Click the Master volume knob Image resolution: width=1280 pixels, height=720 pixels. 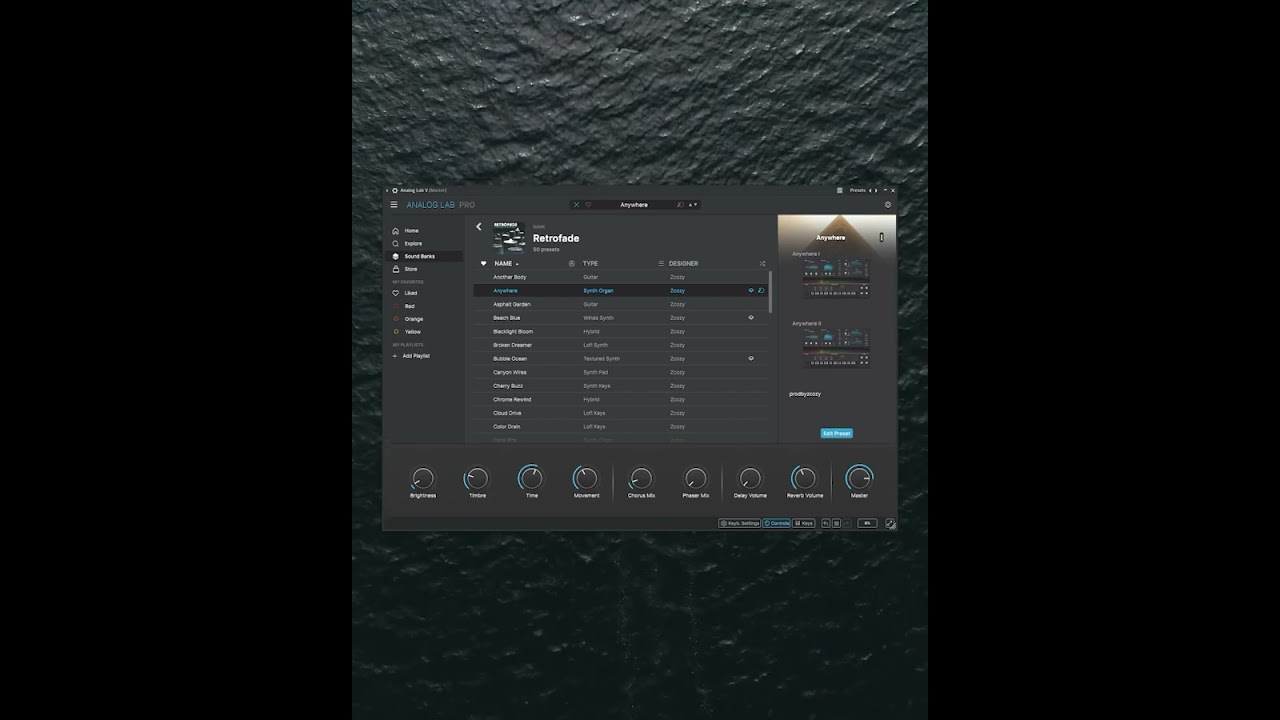click(859, 479)
